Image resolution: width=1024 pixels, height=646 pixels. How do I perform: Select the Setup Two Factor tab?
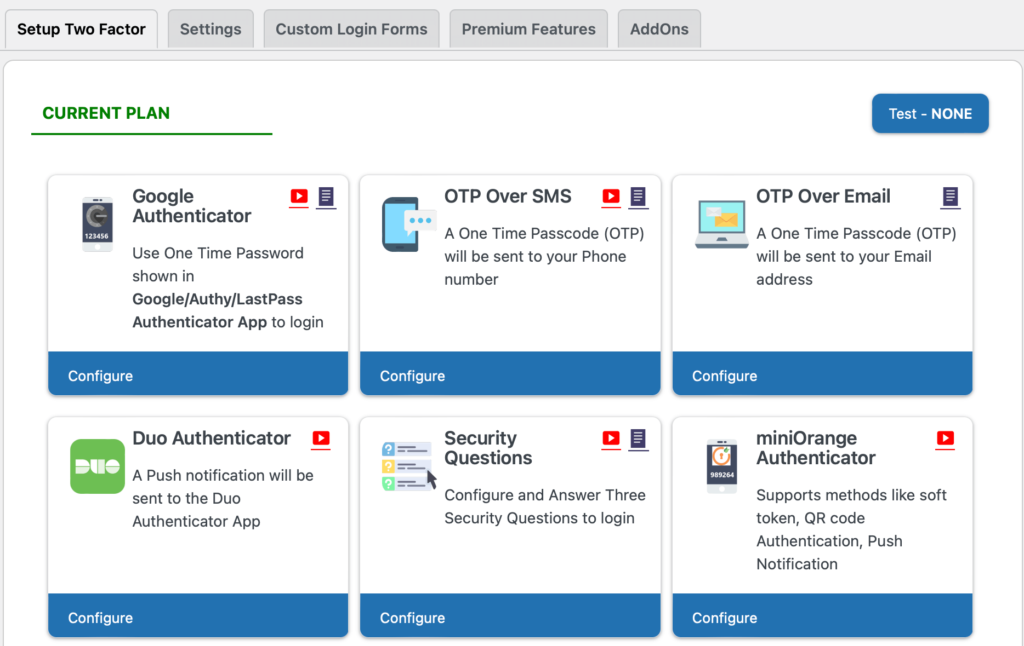tap(81, 29)
